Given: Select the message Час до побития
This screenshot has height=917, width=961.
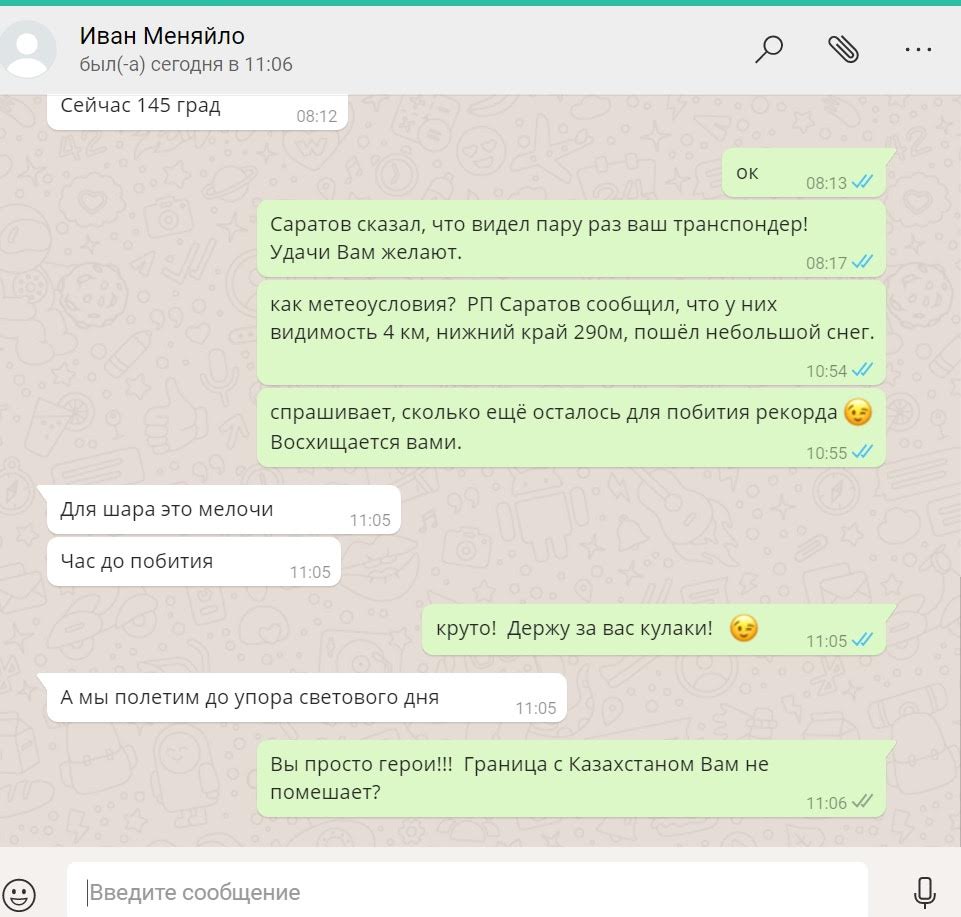Looking at the screenshot, I should tap(194, 562).
